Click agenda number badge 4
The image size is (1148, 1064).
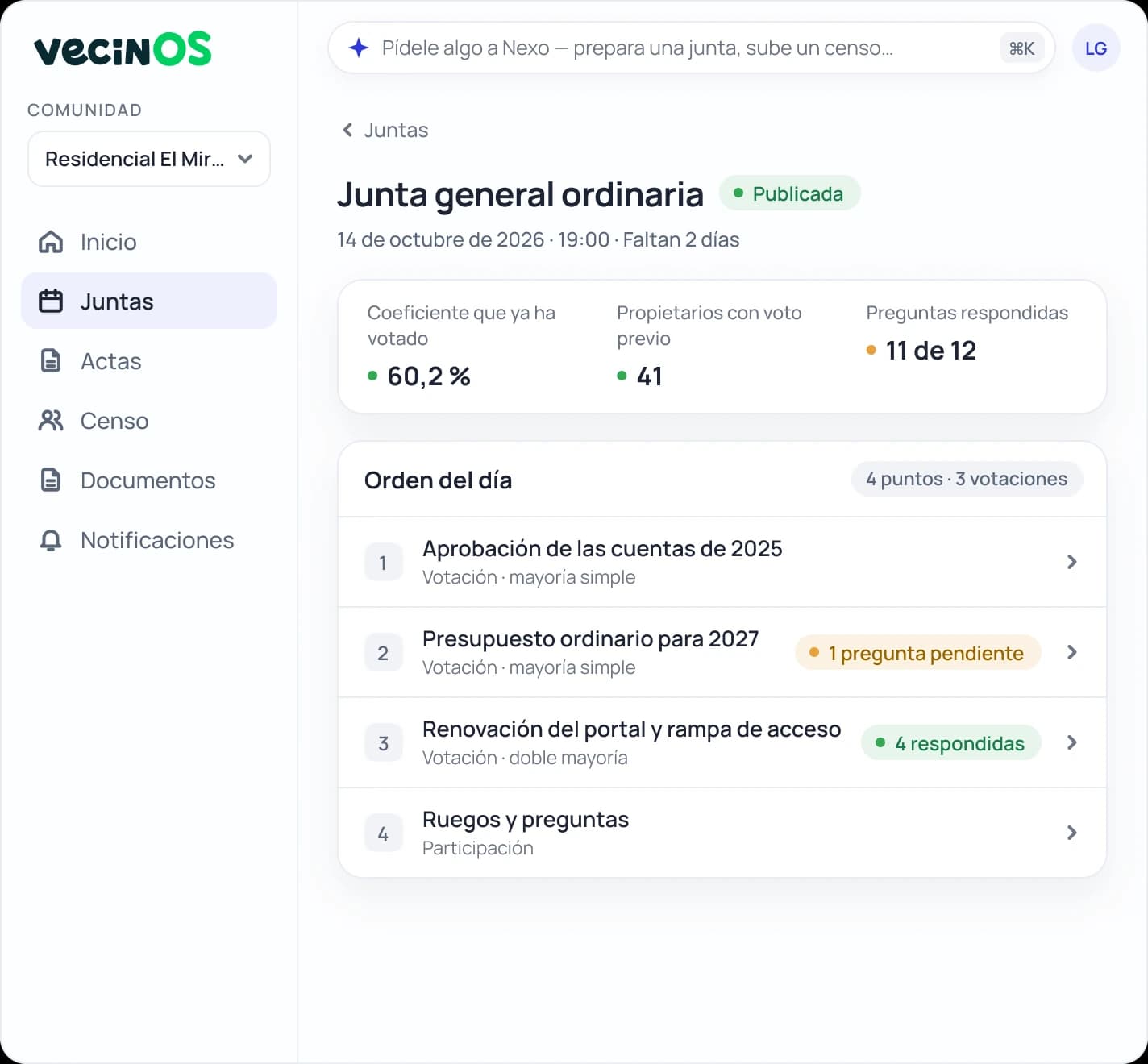(x=383, y=833)
